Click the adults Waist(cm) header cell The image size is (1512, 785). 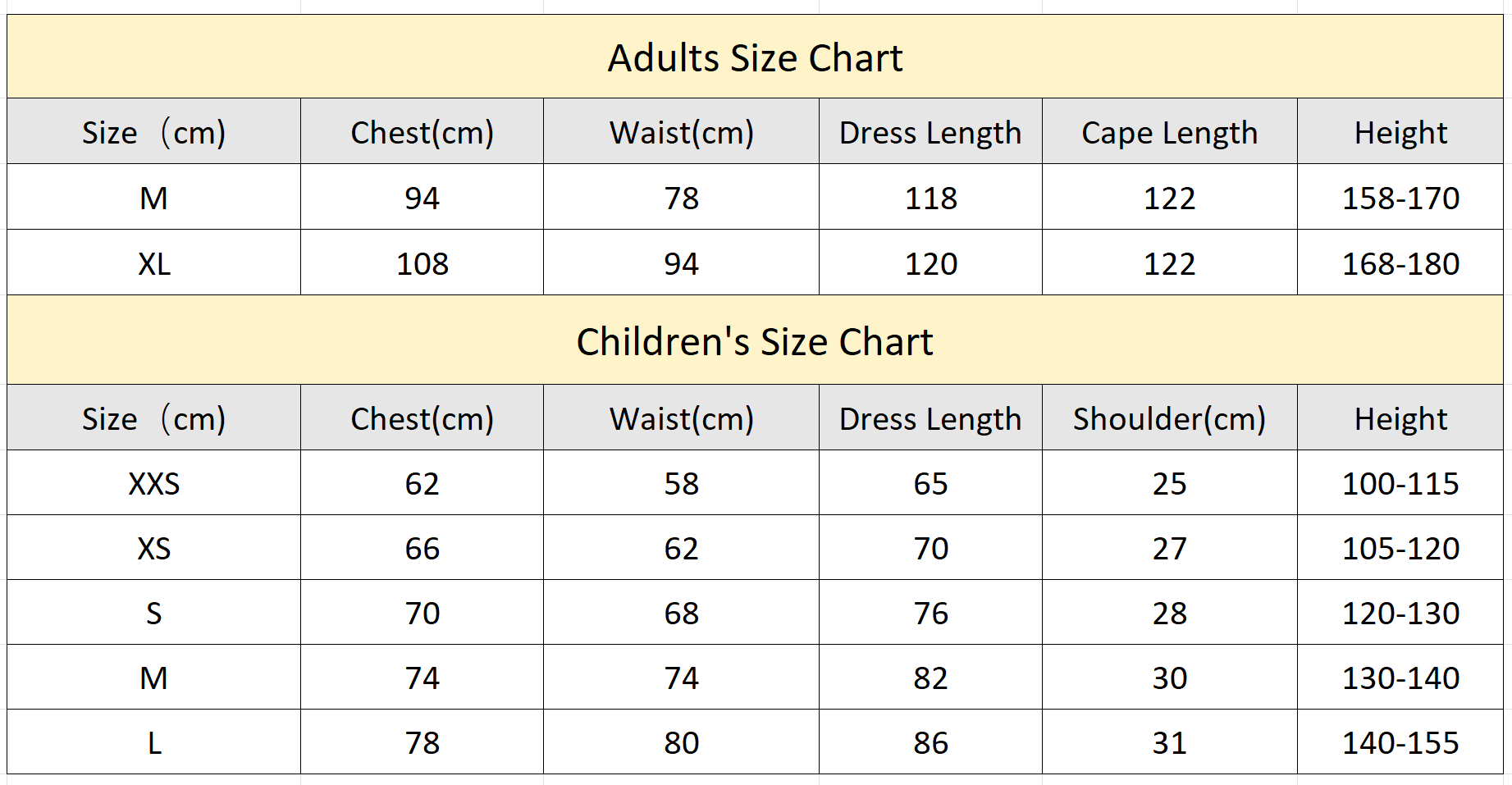pyautogui.click(x=681, y=131)
